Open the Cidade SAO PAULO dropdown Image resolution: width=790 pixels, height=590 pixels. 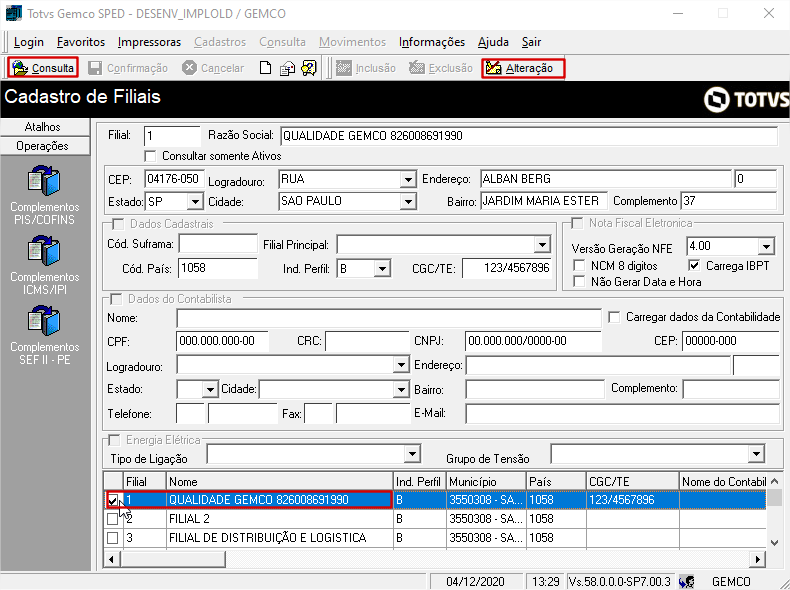click(408, 202)
